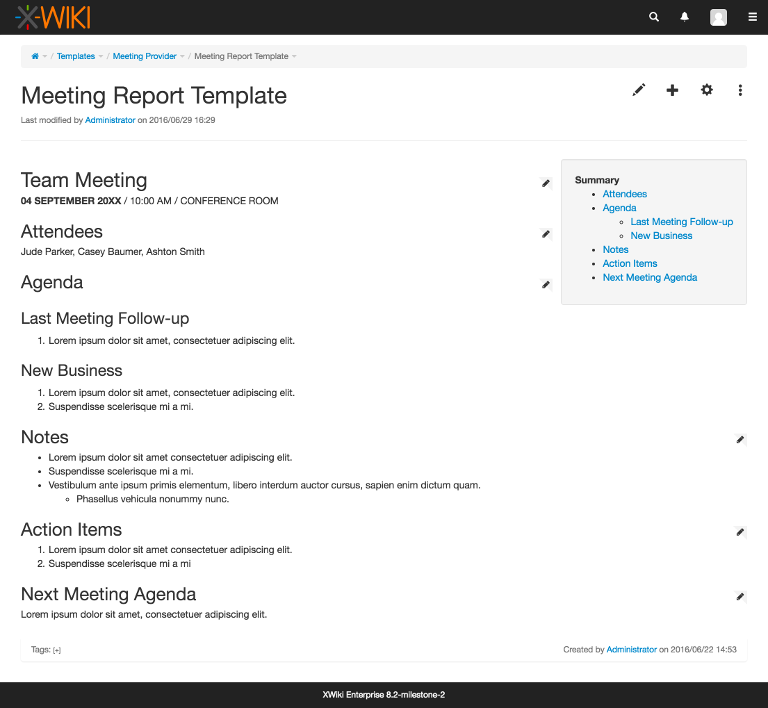
Task: Edit the Attendees section via pencil
Action: coord(546,234)
